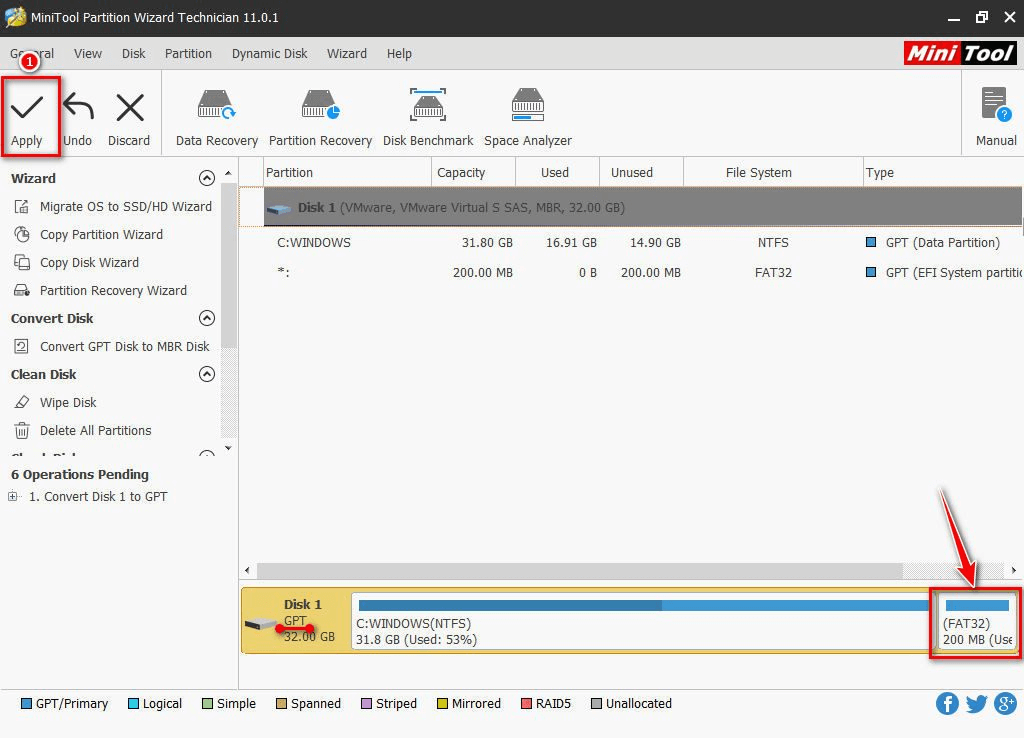
Task: Select FAT32 200 MB block in disk map
Action: click(x=976, y=621)
